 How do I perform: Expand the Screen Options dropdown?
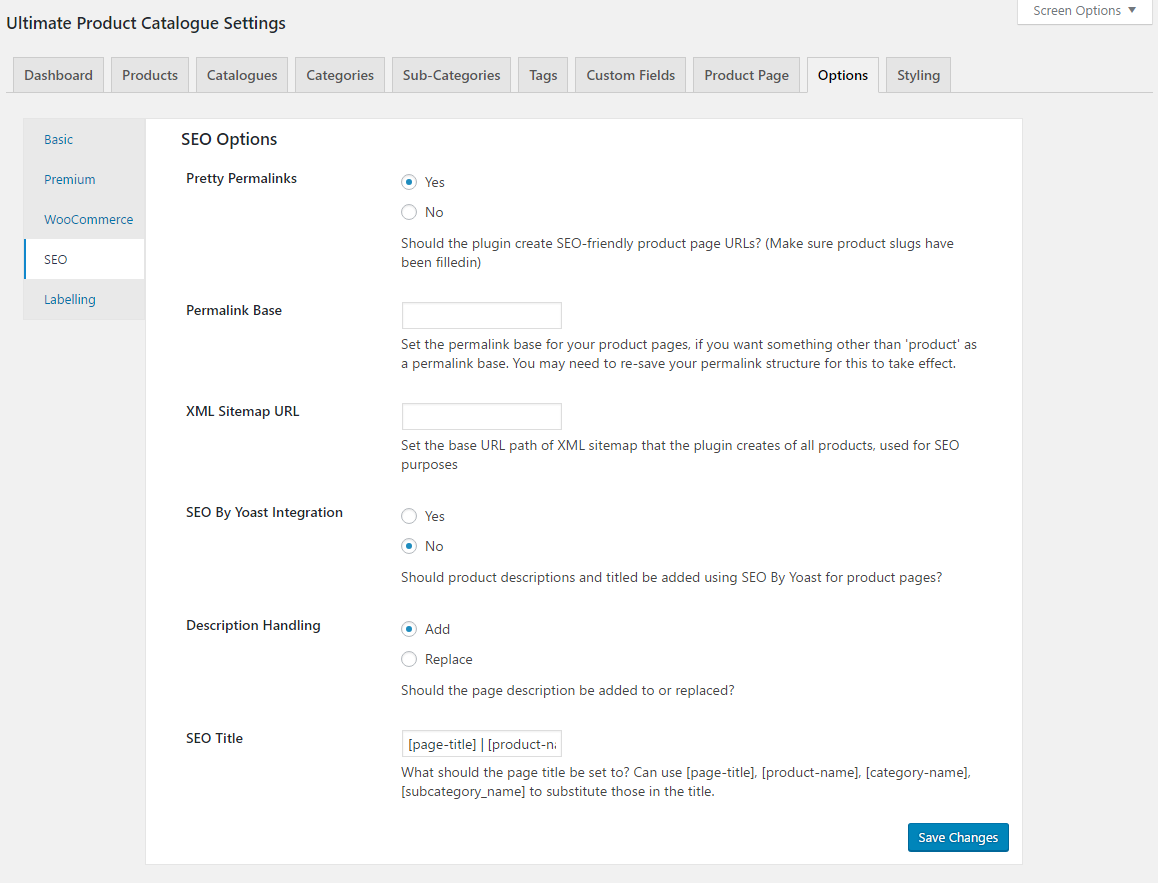1084,11
